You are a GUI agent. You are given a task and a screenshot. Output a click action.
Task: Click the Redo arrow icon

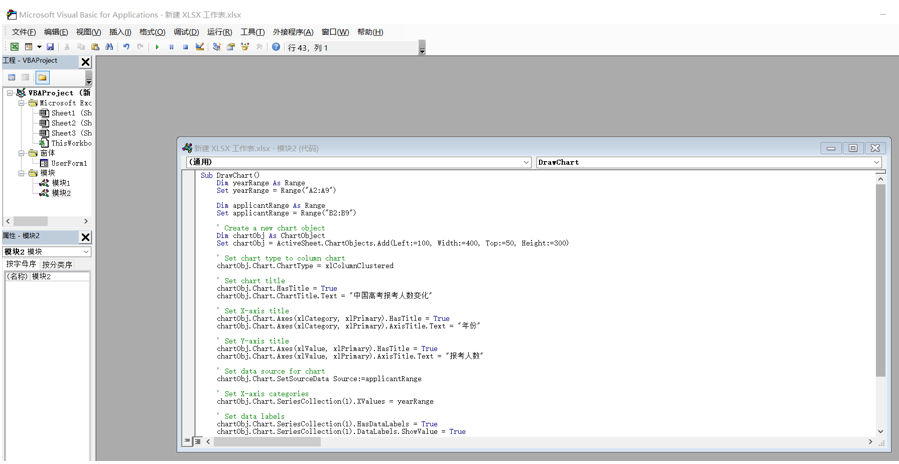(140, 47)
